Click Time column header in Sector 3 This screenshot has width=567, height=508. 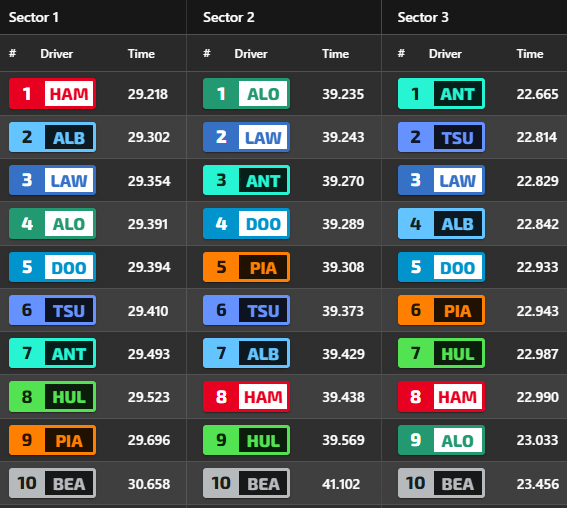pos(530,54)
